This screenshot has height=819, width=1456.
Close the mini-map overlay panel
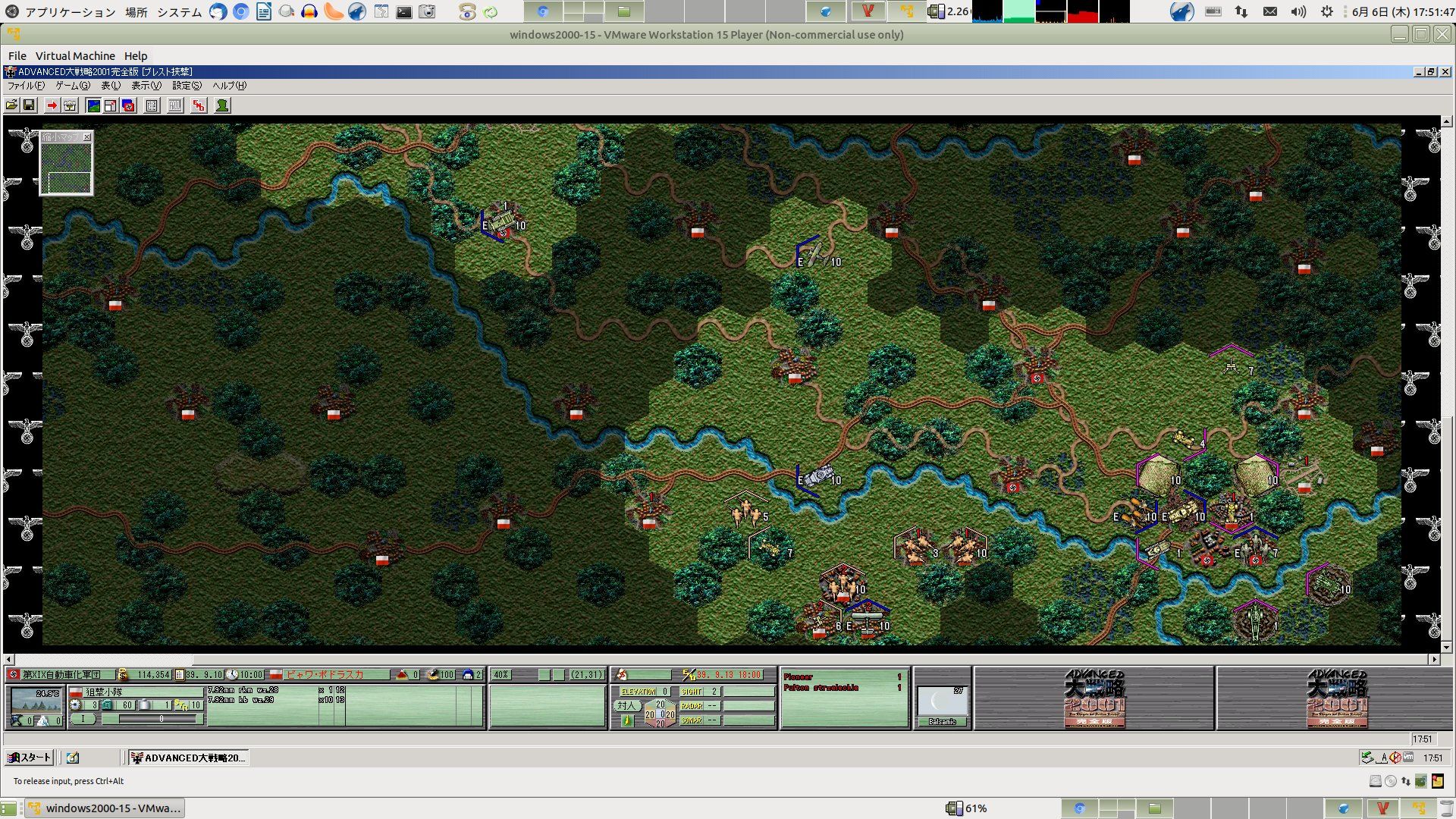pyautogui.click(x=87, y=137)
